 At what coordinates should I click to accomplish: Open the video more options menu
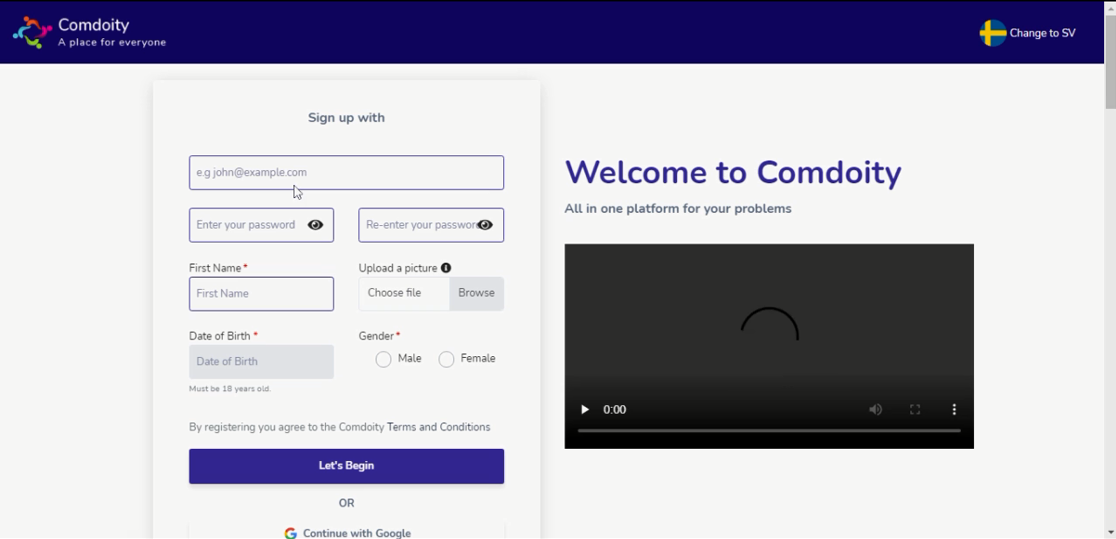(954, 409)
